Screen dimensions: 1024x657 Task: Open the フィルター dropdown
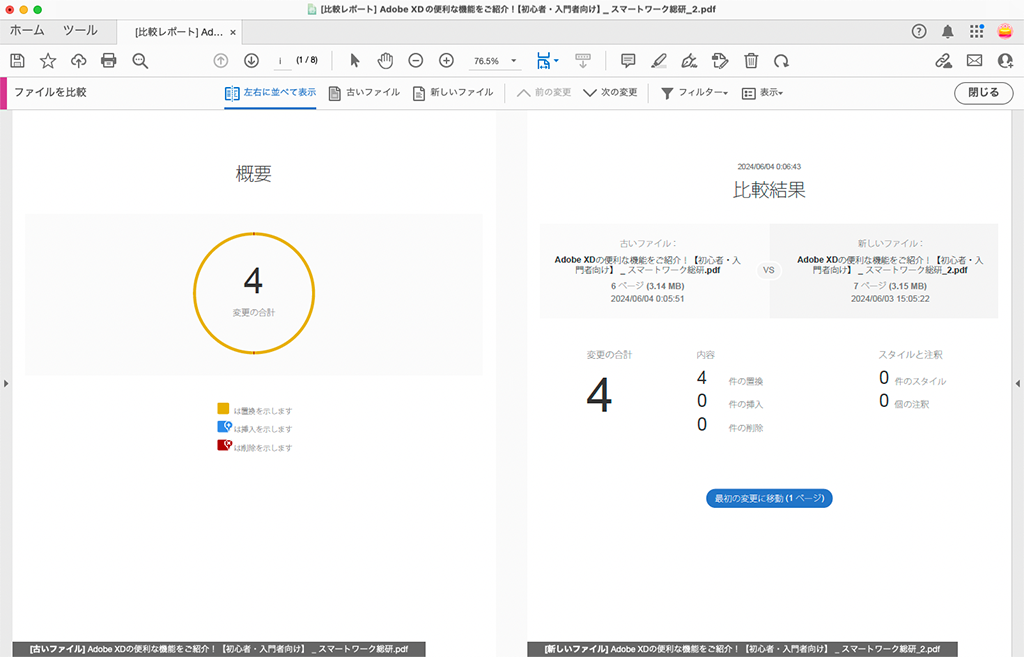694,93
